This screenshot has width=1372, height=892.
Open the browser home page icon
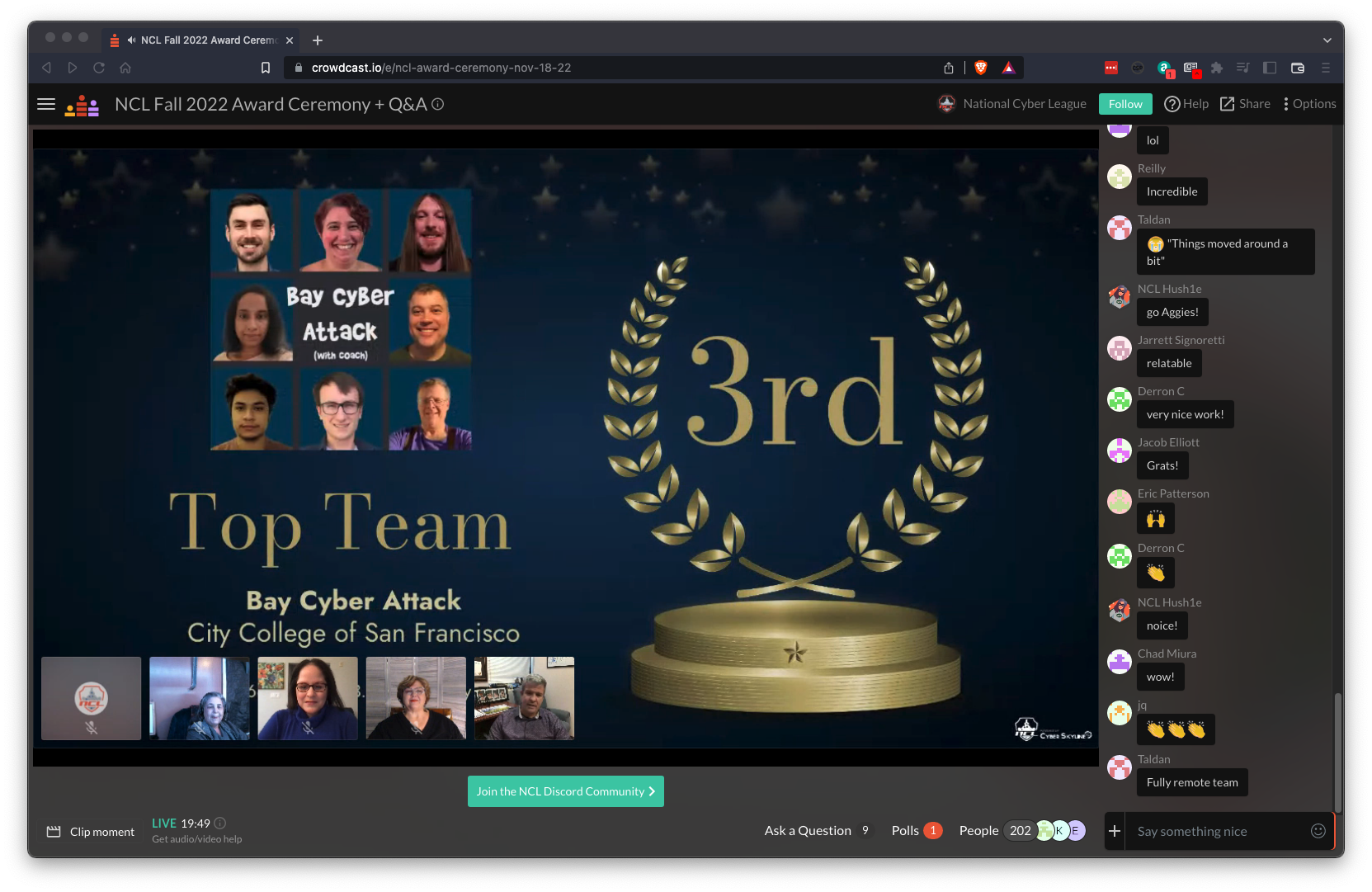click(x=125, y=68)
